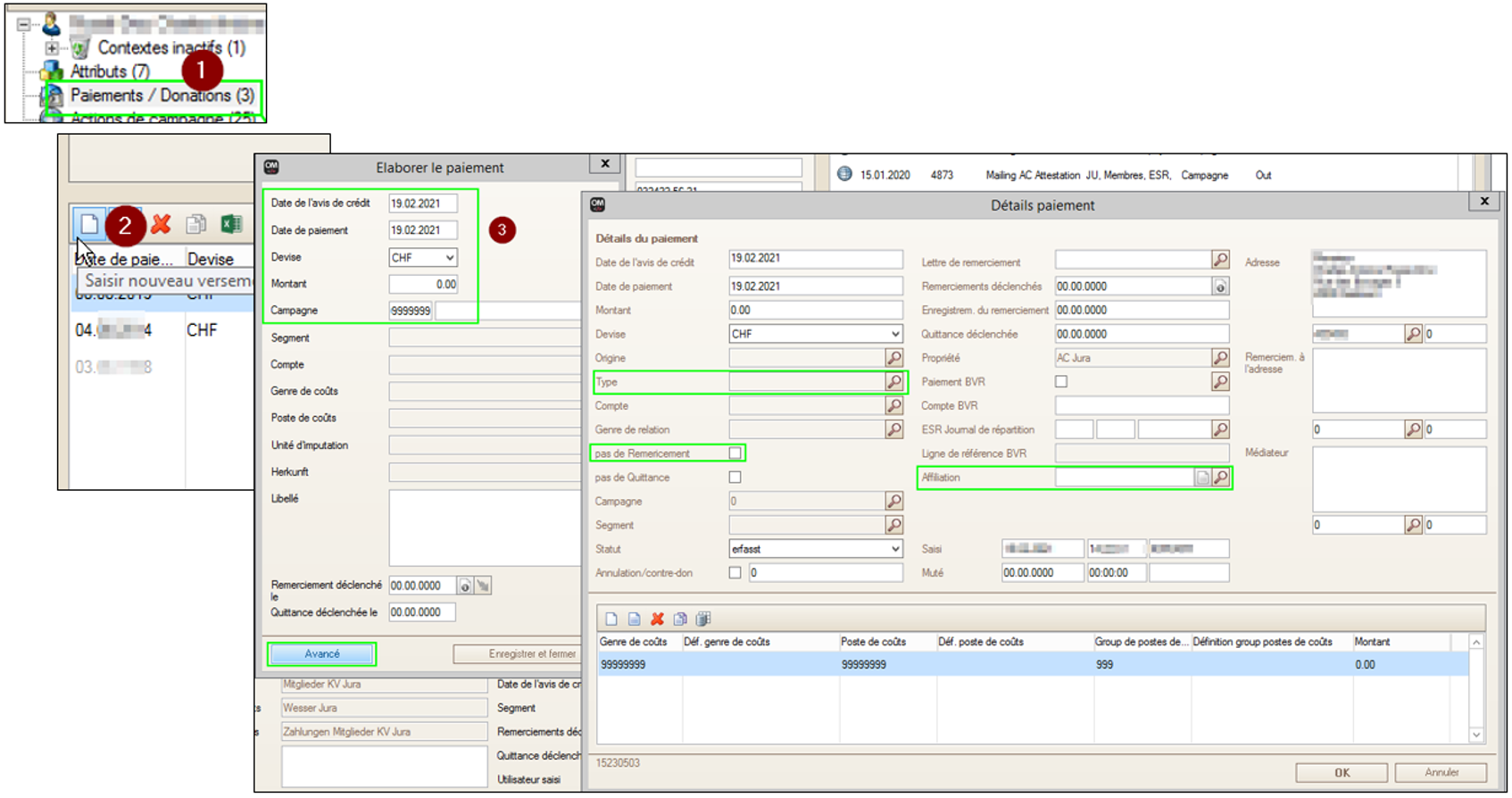The image size is (1512, 798).
Task: Click lookup magnifier below the Médiateur box
Action: (x=1413, y=525)
